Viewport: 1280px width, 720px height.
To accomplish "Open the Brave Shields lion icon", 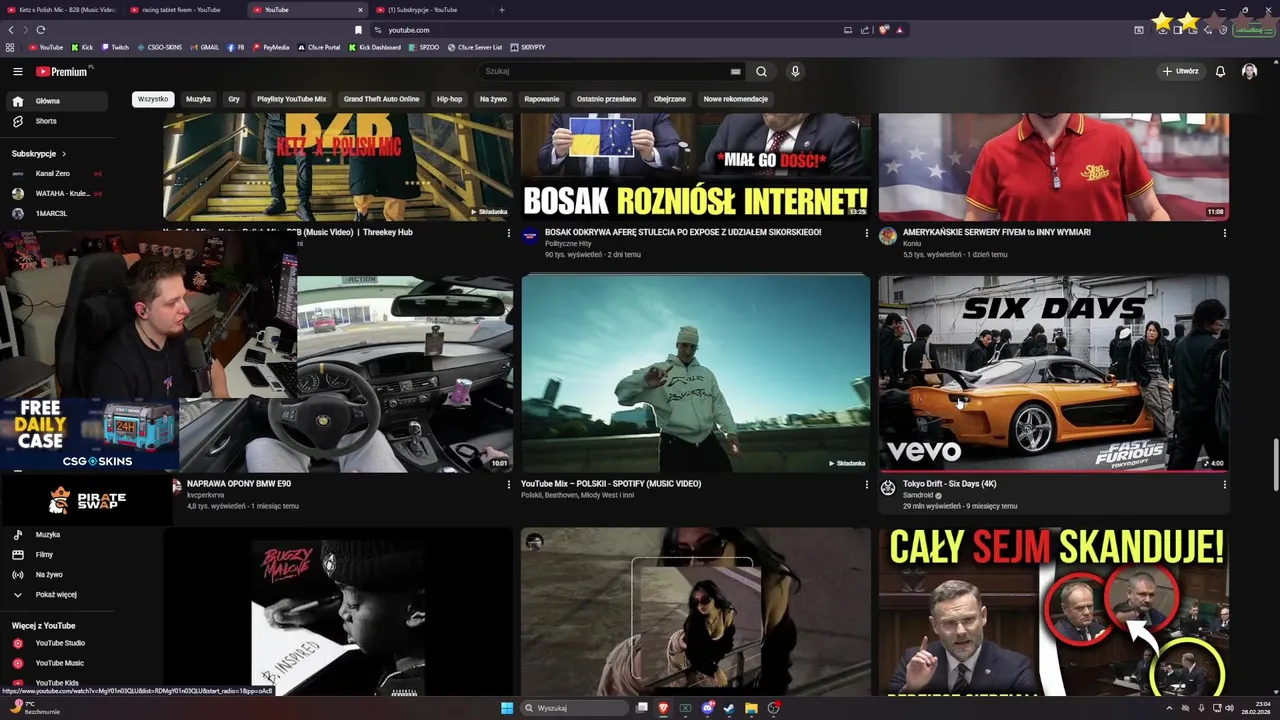I will pos(884,30).
